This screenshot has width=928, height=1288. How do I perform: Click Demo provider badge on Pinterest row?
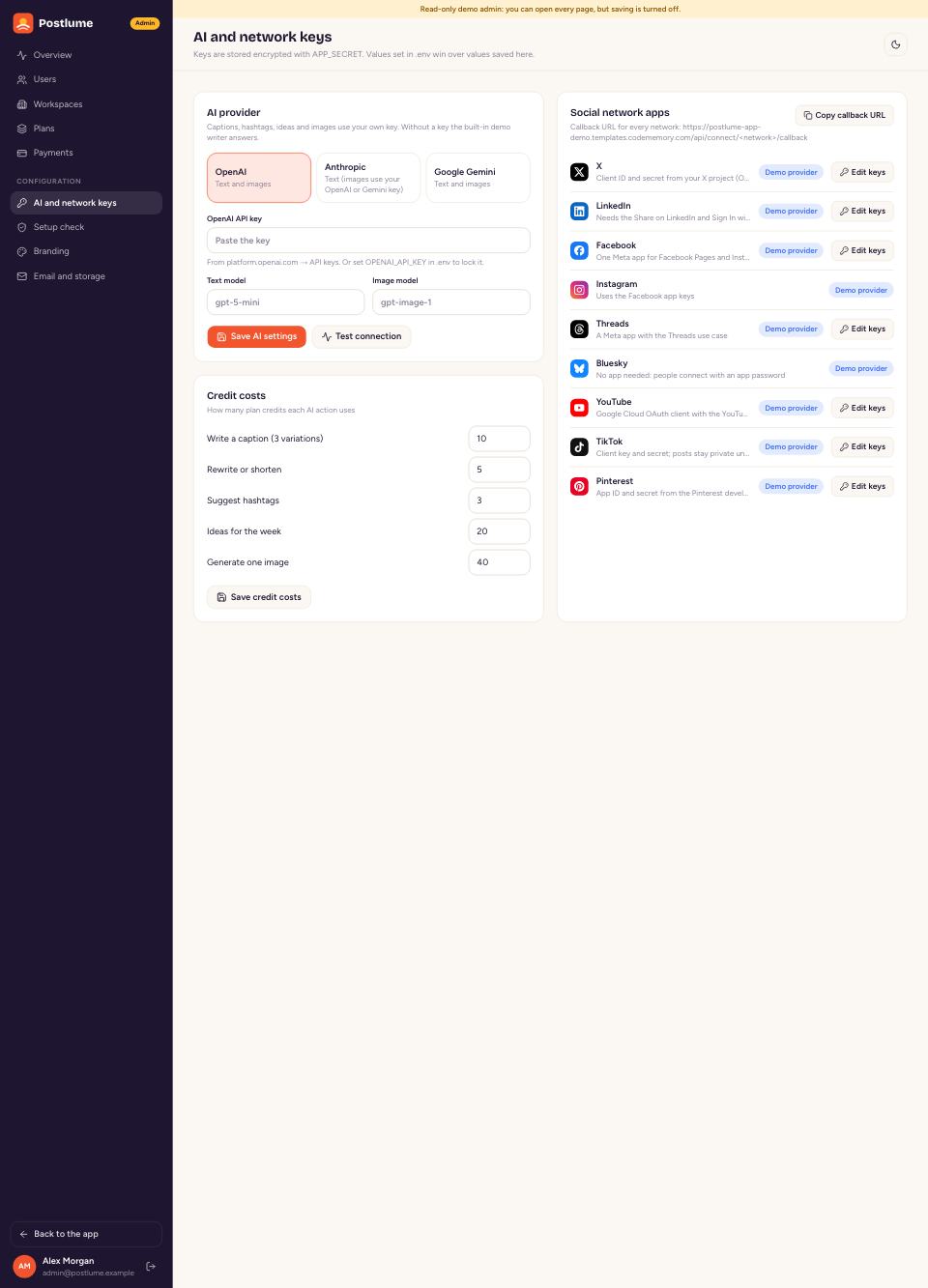coord(791,486)
